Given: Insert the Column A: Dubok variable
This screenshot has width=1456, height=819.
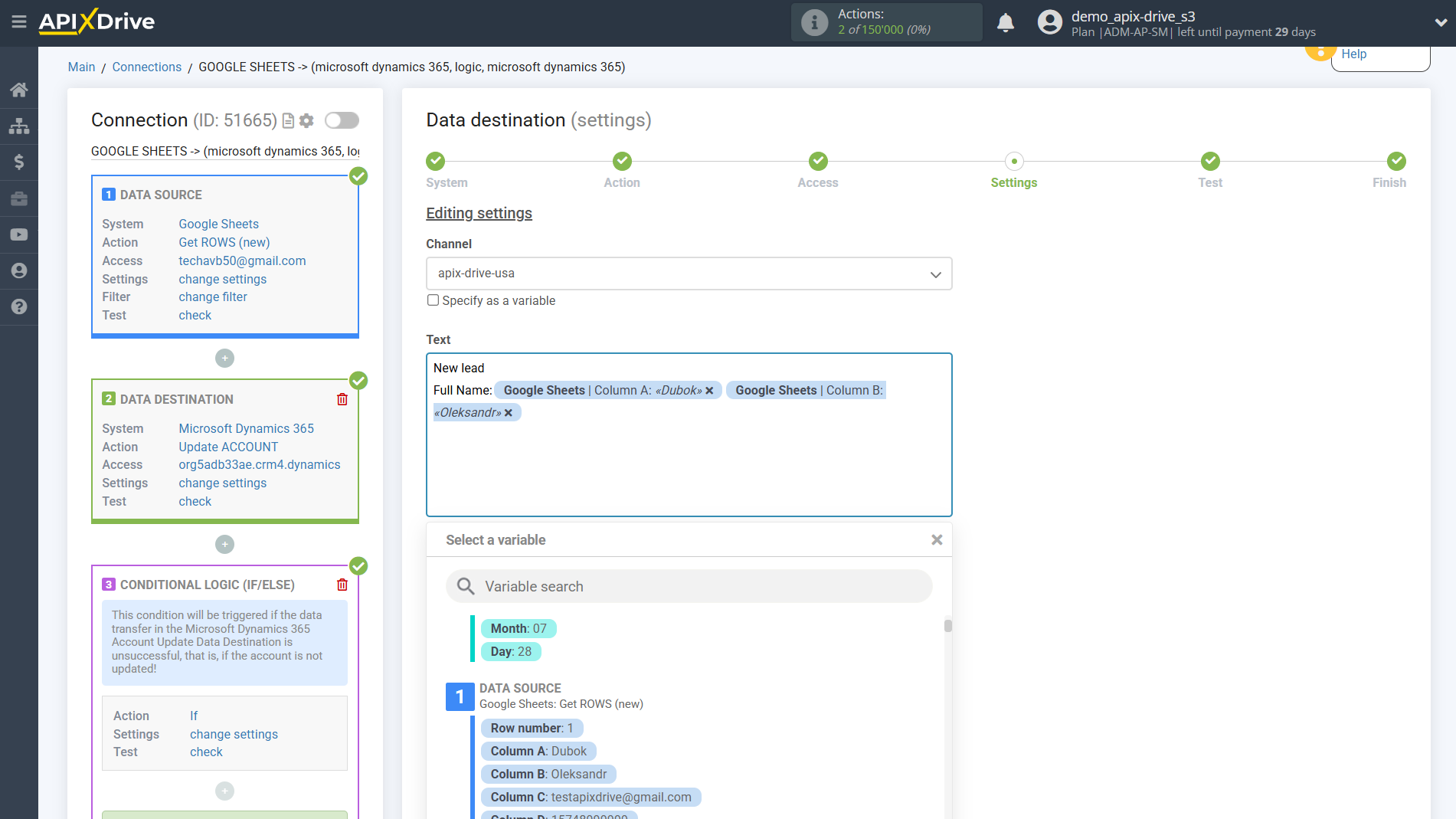Looking at the screenshot, I should [x=538, y=751].
